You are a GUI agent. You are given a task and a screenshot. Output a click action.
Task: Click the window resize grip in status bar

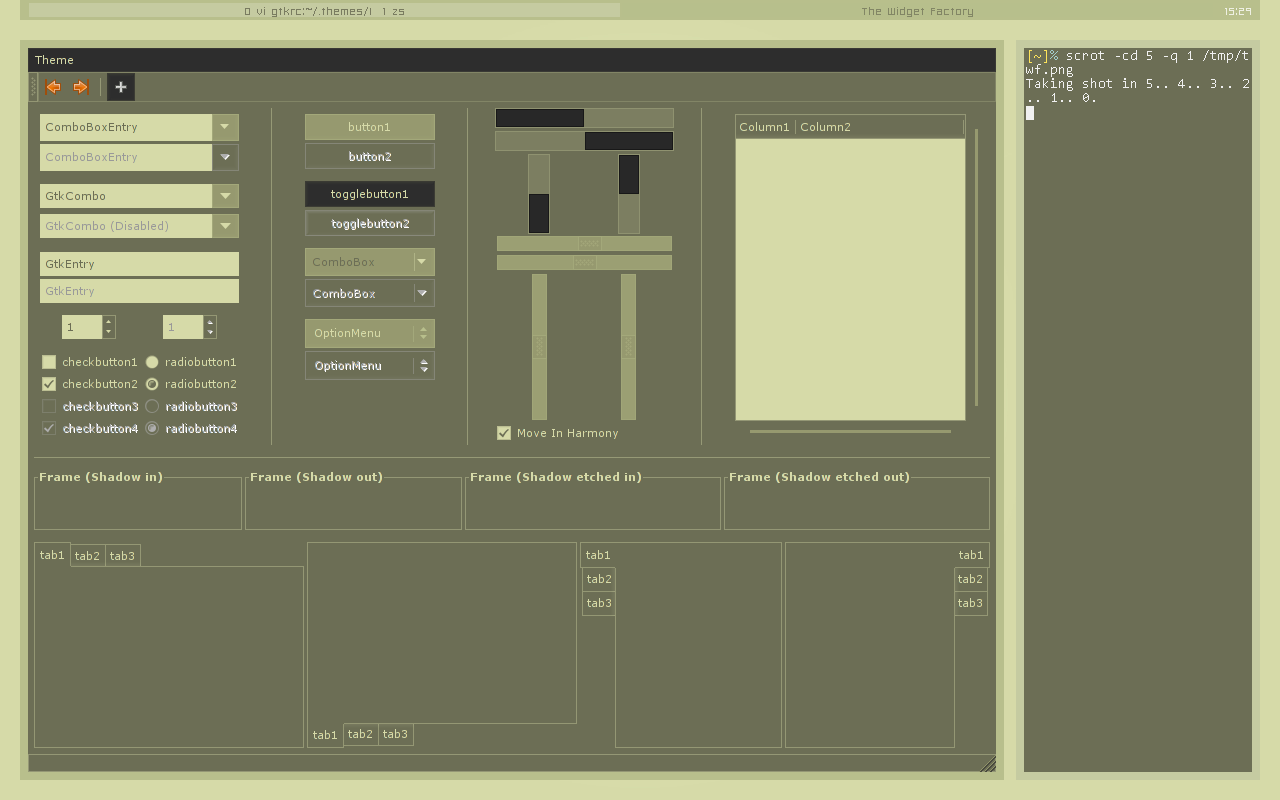tap(987, 764)
